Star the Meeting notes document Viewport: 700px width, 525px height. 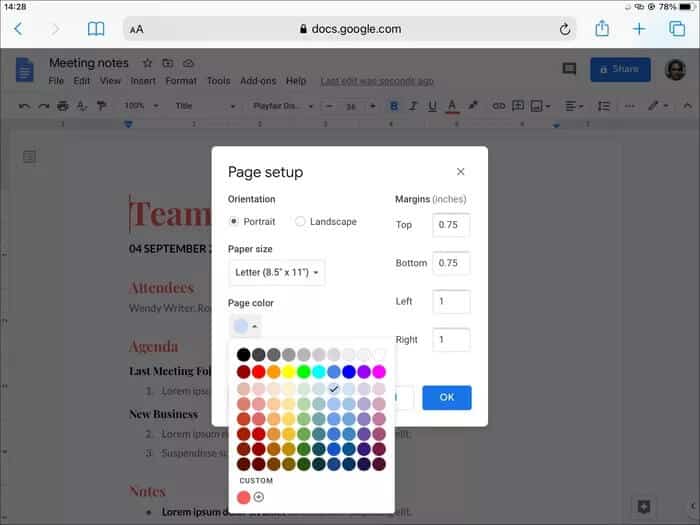click(x=147, y=63)
